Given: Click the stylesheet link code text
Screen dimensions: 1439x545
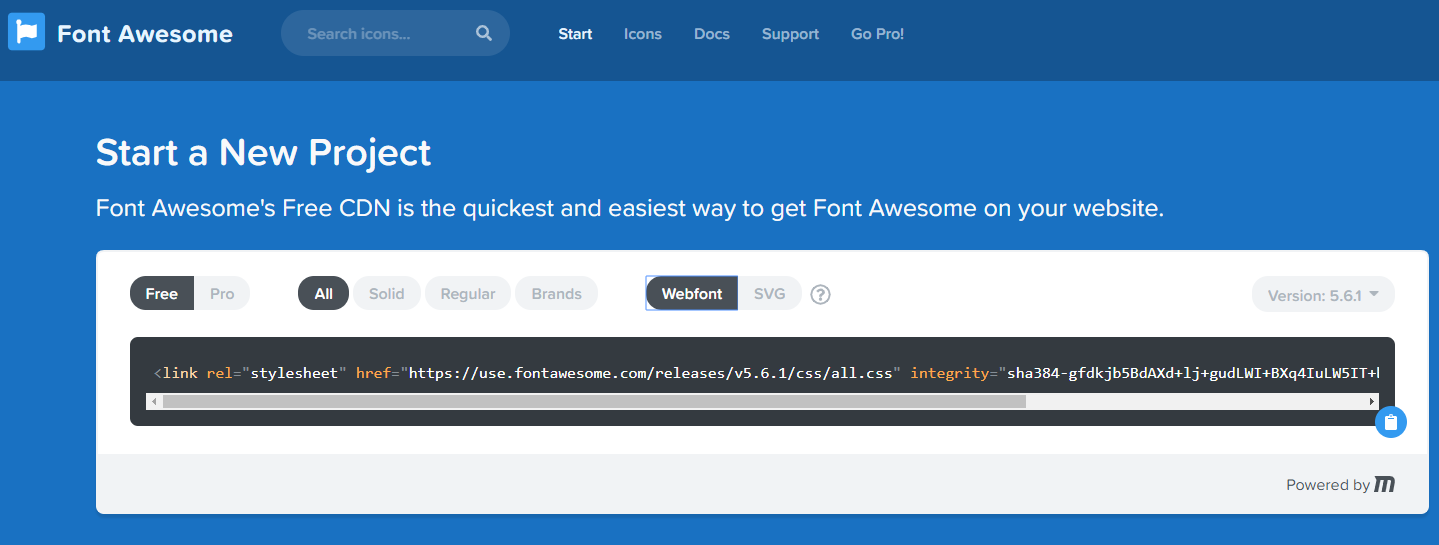Looking at the screenshot, I should coord(767,373).
